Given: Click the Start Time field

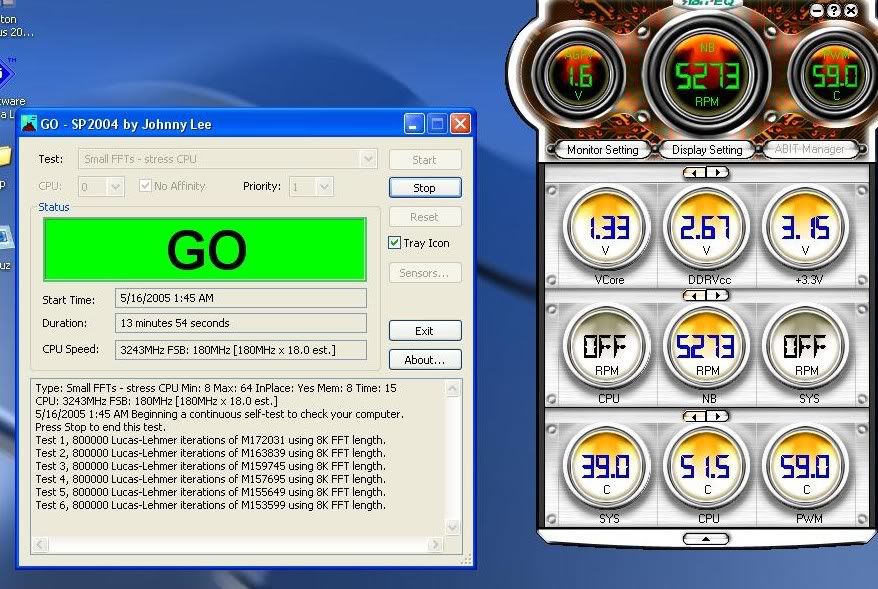Looking at the screenshot, I should coord(241,298).
